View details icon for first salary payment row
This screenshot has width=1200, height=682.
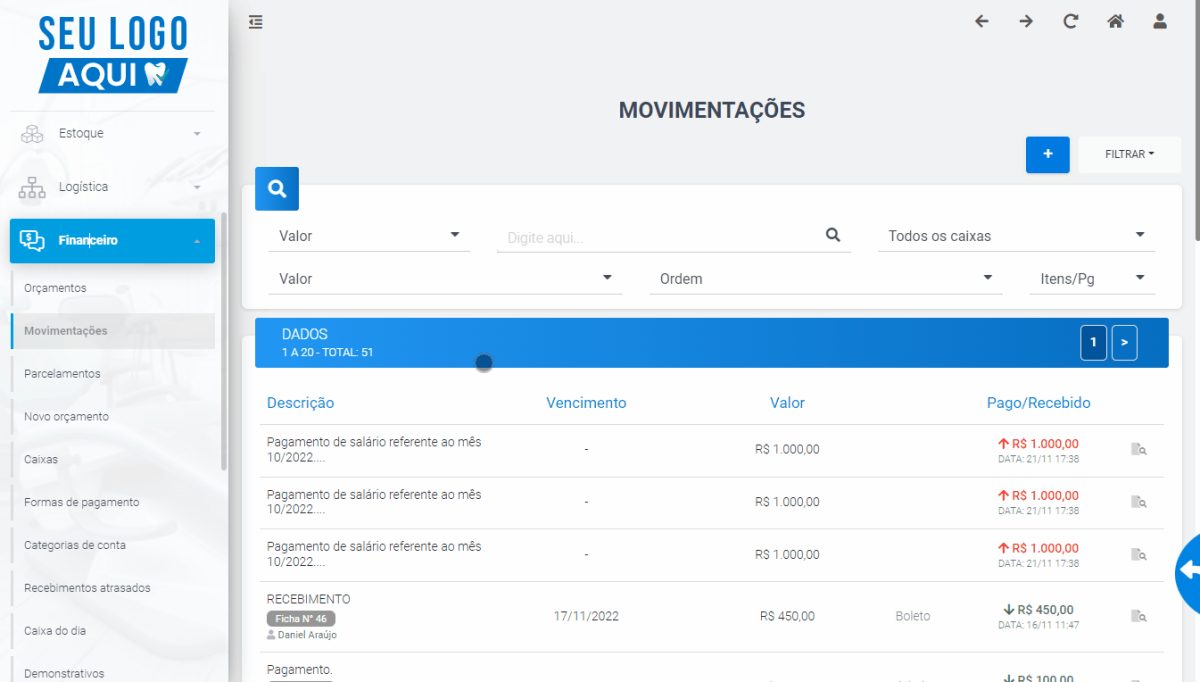[1138, 450]
